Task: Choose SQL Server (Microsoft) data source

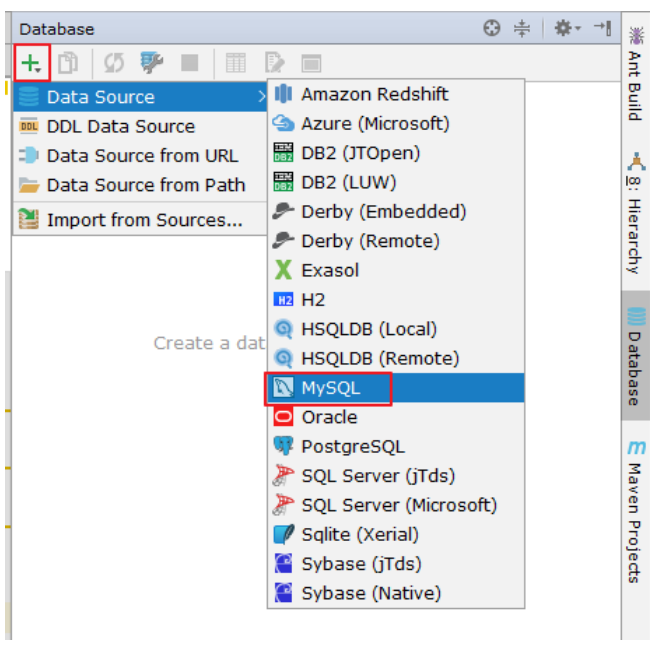Action: click(396, 505)
